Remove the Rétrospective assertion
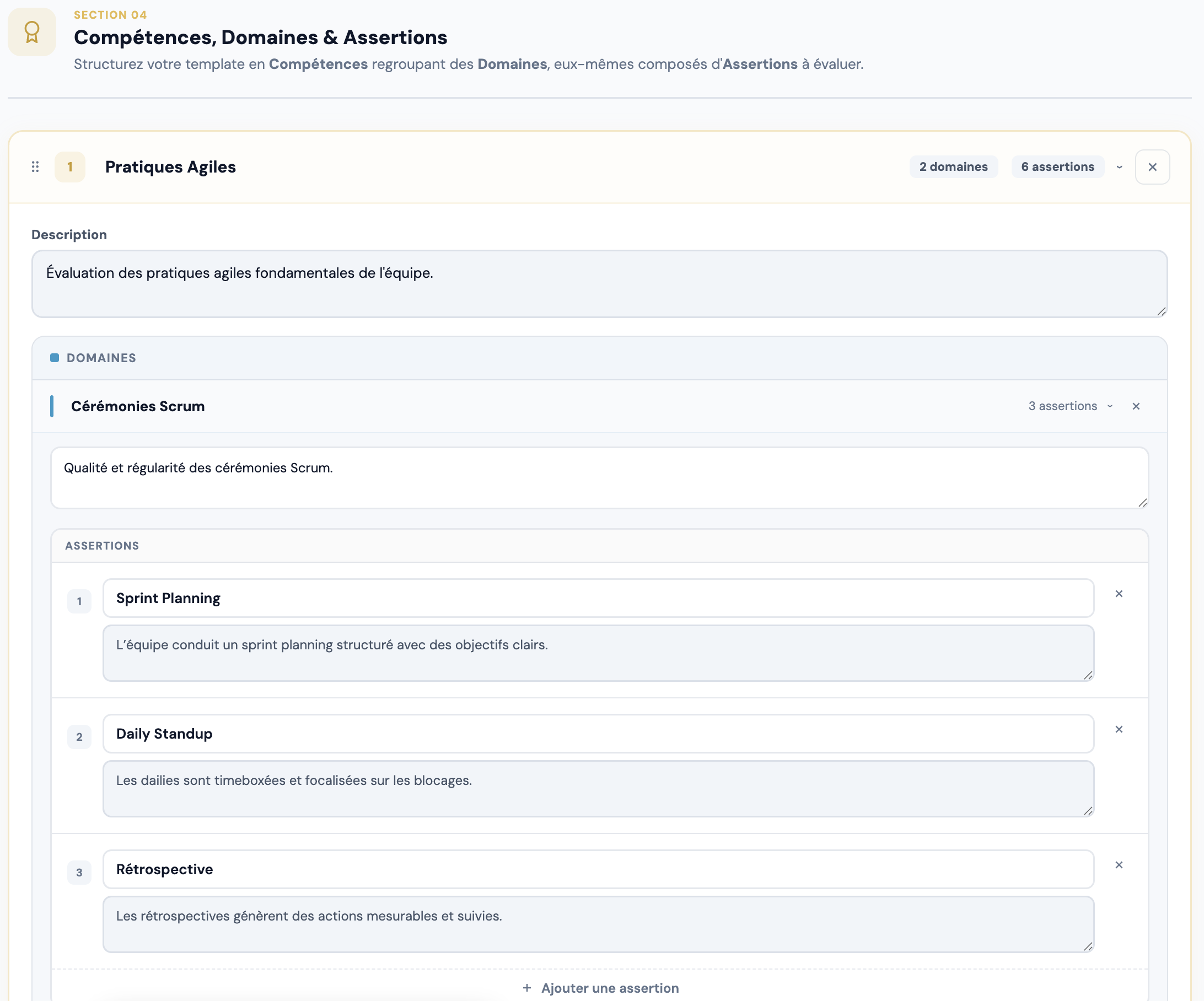This screenshot has height=1001, width=1204. click(1119, 864)
